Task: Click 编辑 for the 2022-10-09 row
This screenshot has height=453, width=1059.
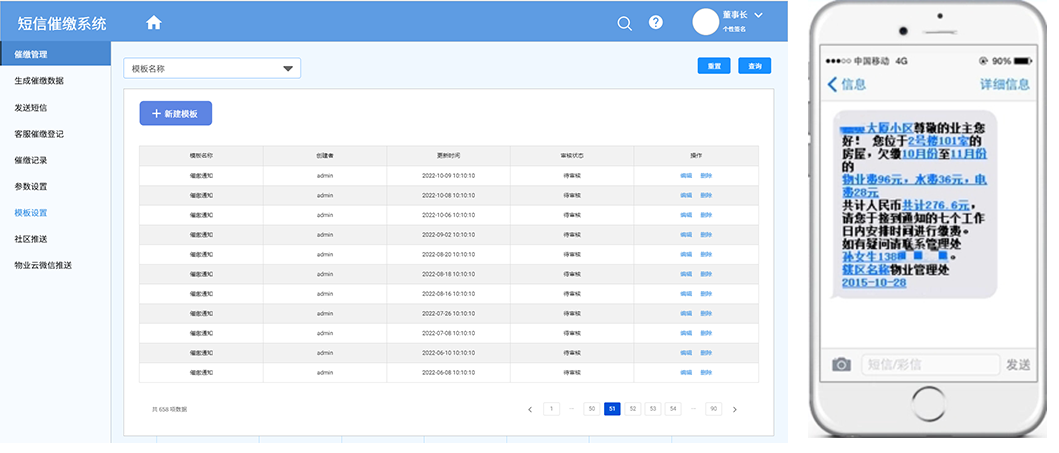Action: (686, 176)
